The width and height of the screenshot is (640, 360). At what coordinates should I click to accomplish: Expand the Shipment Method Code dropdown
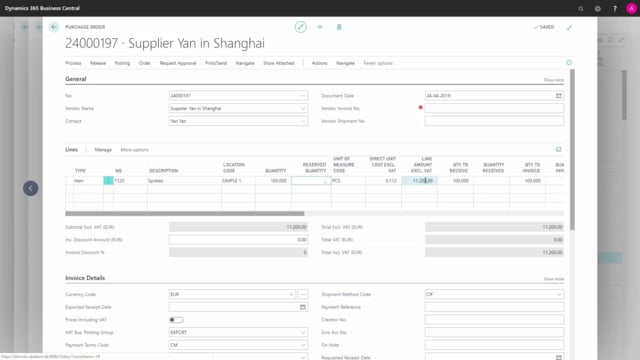(x=559, y=294)
